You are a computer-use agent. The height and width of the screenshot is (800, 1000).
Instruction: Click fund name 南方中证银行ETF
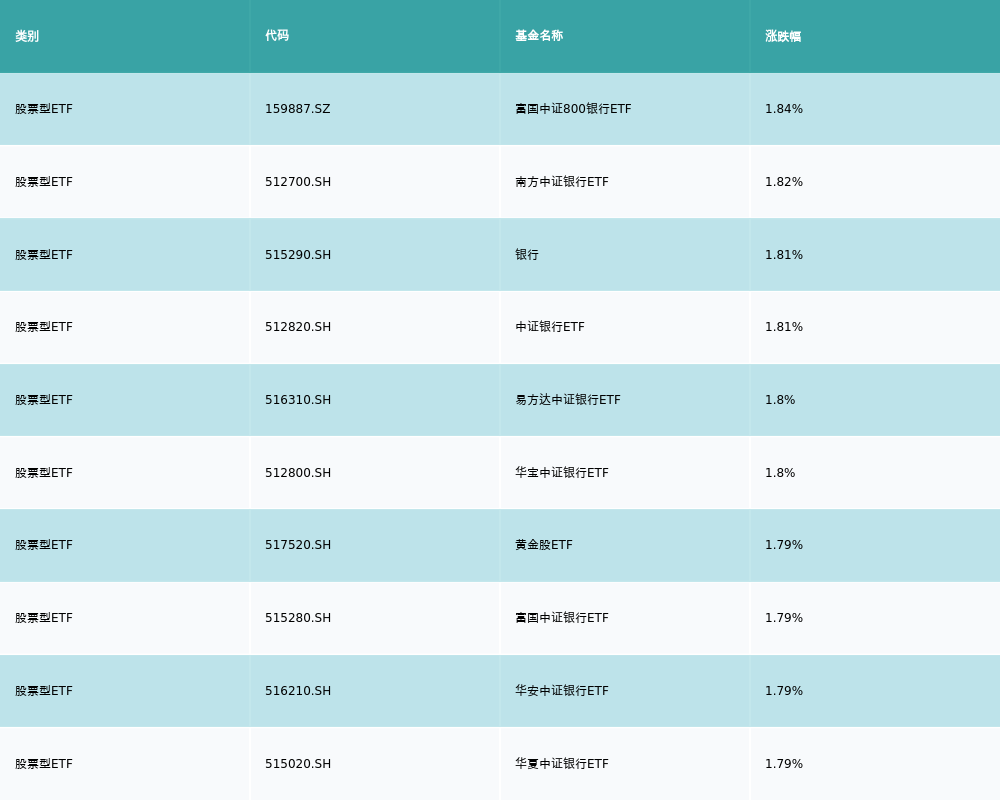561,182
